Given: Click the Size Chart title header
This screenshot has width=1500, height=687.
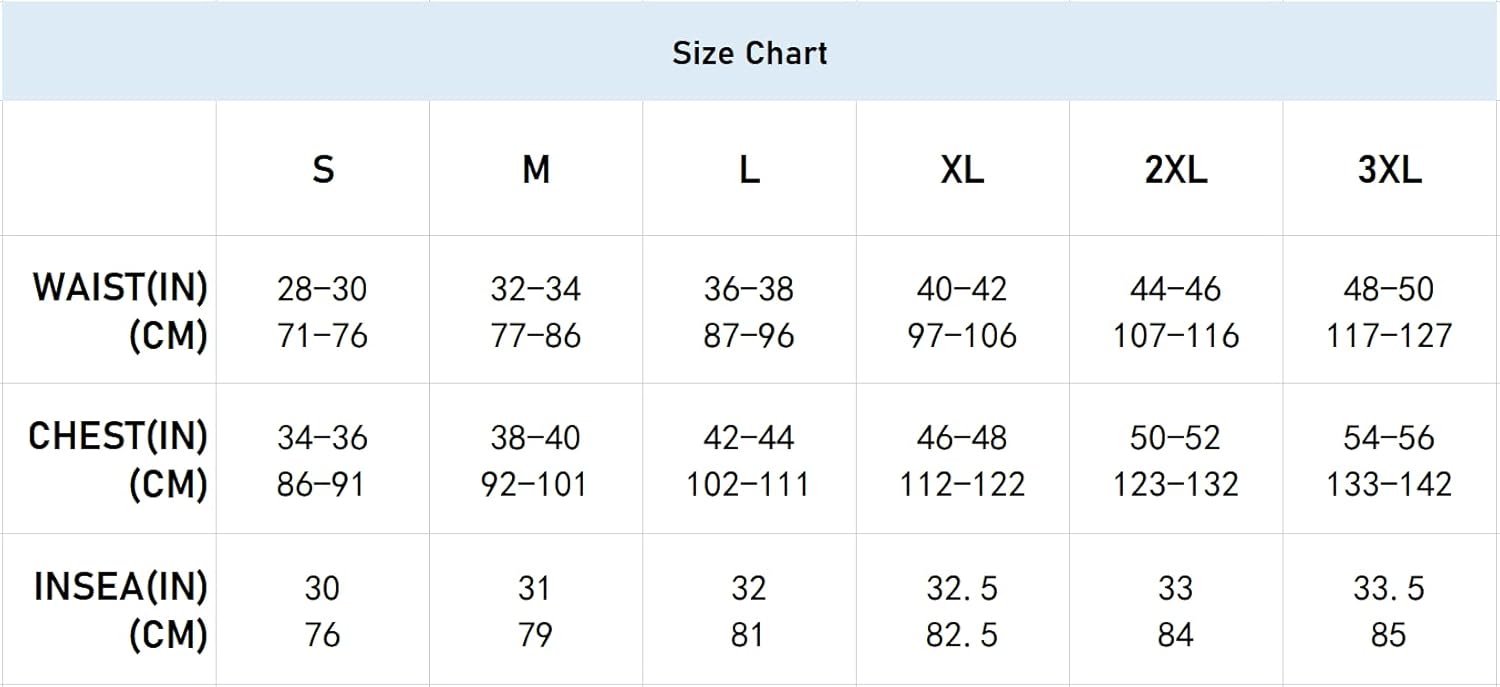Looking at the screenshot, I should pyautogui.click(x=750, y=52).
